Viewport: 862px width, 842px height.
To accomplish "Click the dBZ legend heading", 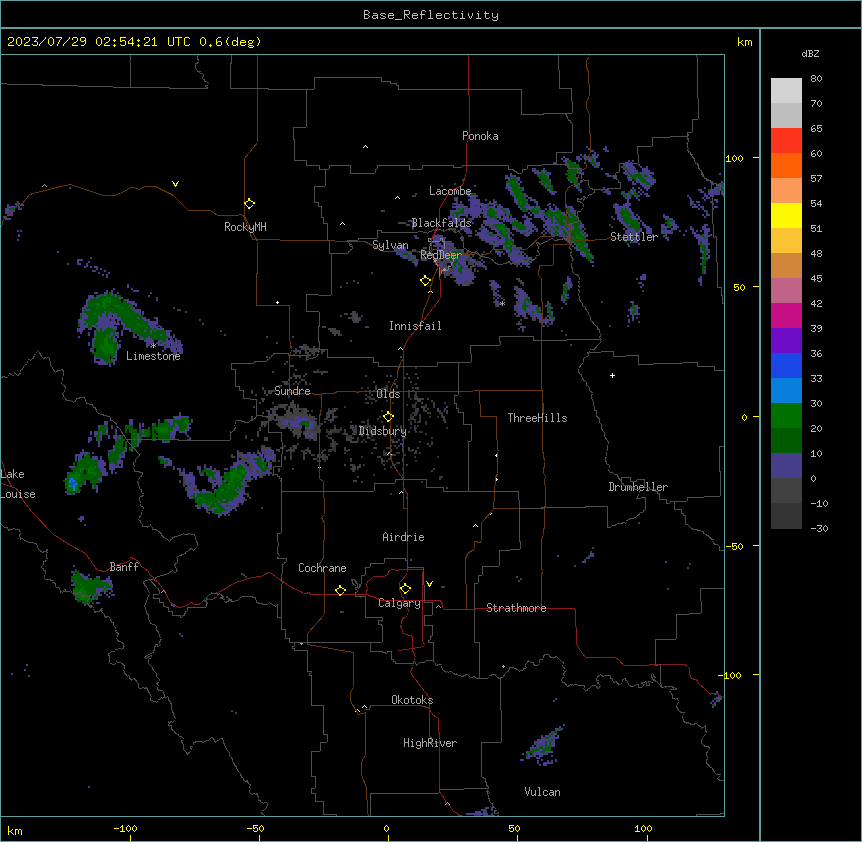I will click(x=810, y=54).
